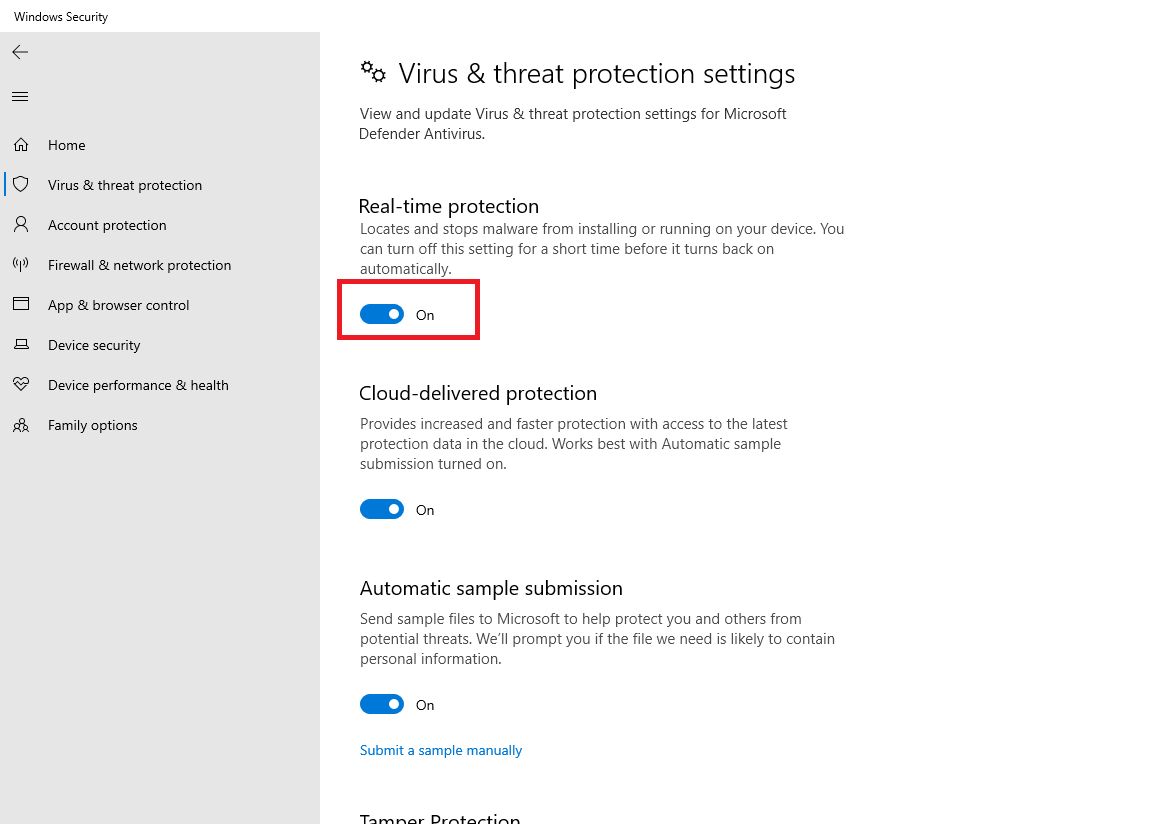1160x824 pixels.
Task: Click the Home house icon
Action: click(x=21, y=145)
